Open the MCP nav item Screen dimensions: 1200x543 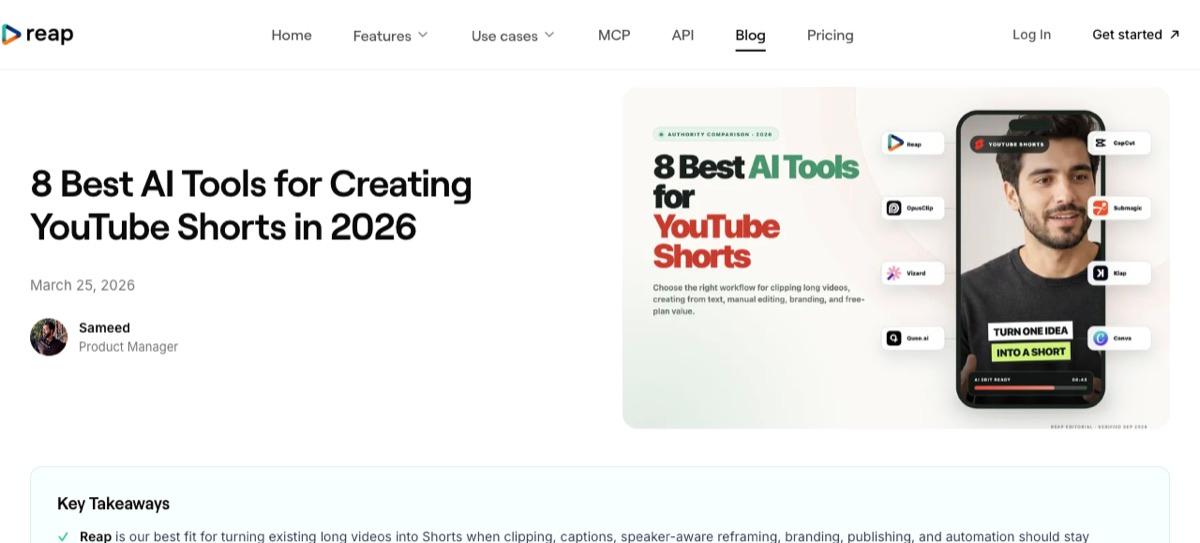(x=614, y=35)
